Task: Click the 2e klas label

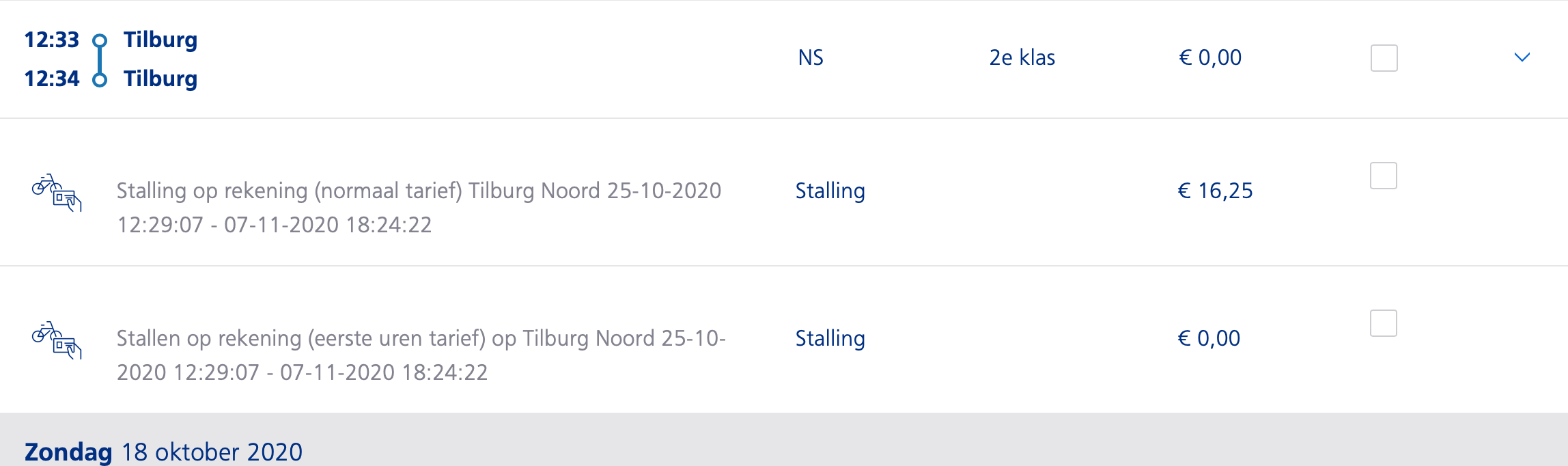Action: [1022, 57]
